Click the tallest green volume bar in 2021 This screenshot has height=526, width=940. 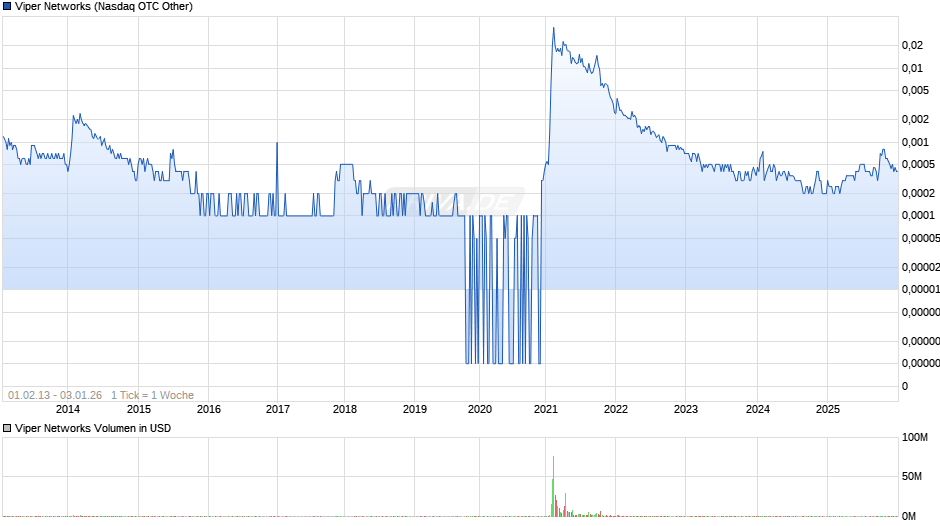553,486
